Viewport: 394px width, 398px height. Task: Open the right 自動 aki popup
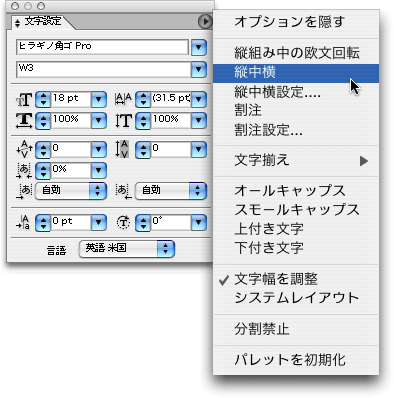[x=171, y=191]
